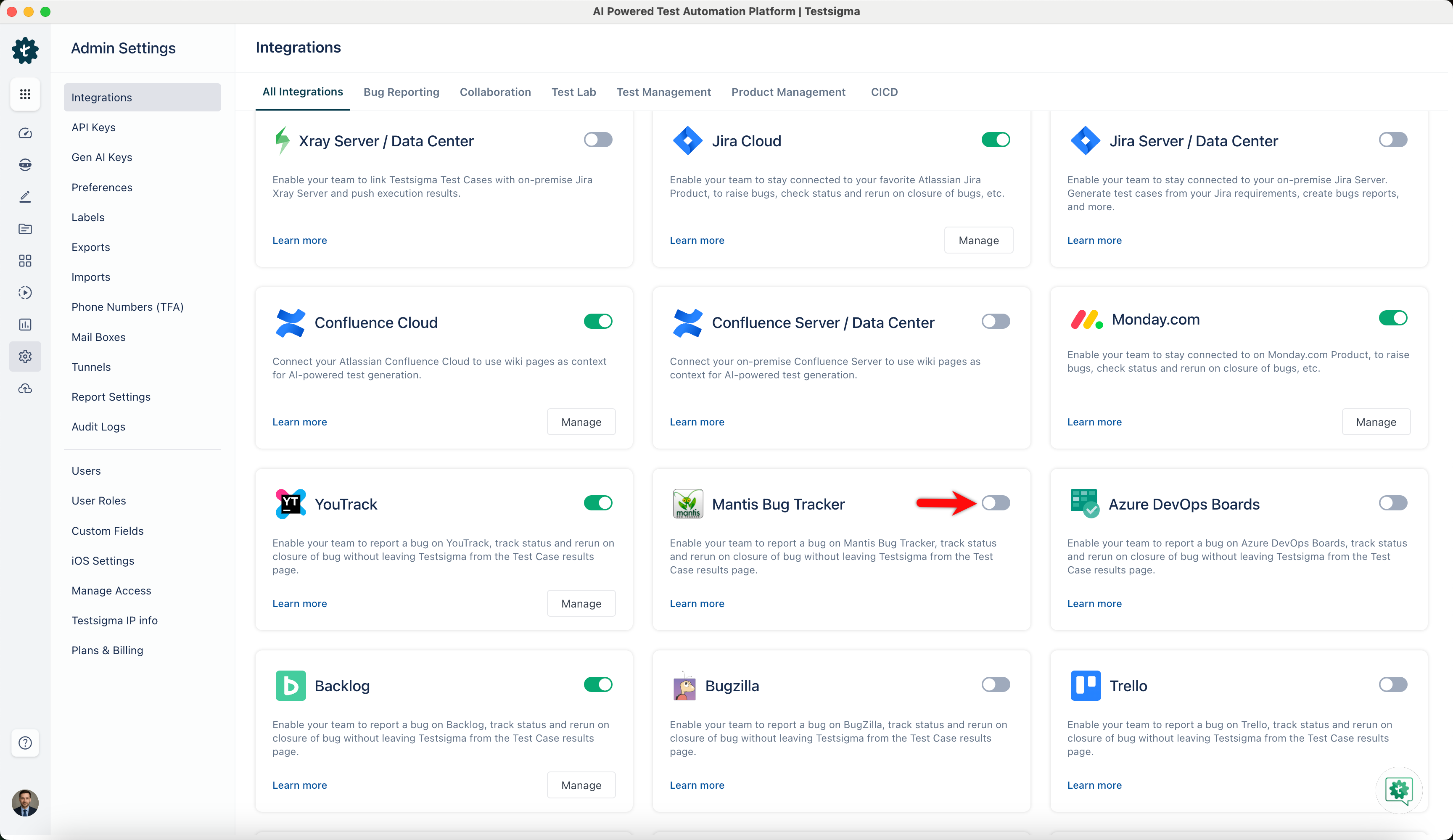Switch off the Backlog toggle
The height and width of the screenshot is (840, 1453).
tap(598, 684)
